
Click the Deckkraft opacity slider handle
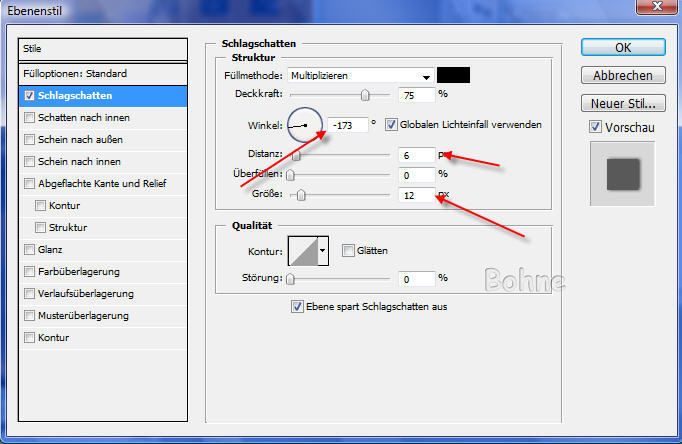click(x=365, y=96)
